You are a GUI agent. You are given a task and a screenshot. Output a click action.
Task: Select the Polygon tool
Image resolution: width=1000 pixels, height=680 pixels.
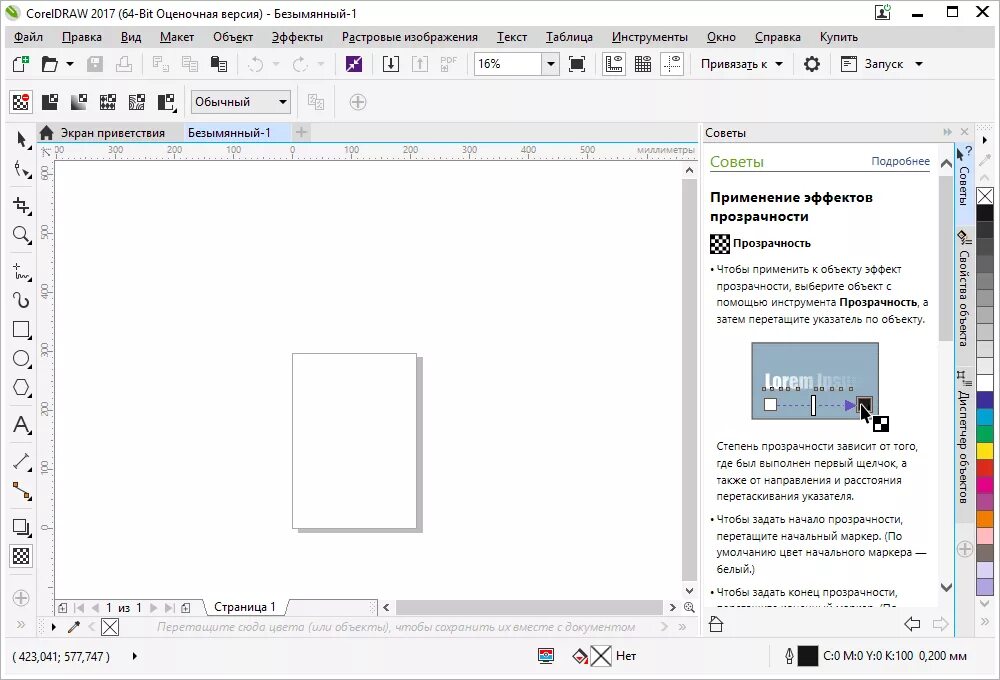pyautogui.click(x=22, y=388)
